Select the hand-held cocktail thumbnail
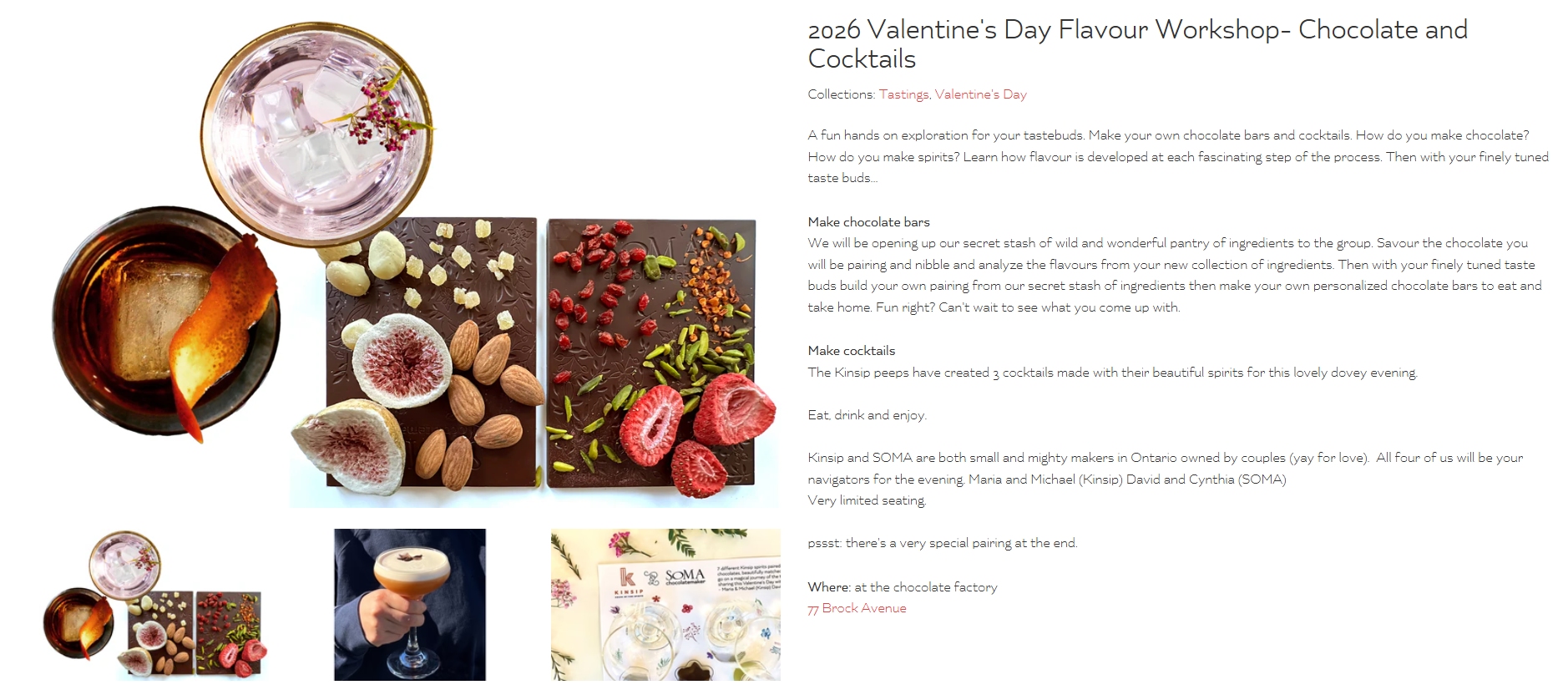The image size is (1568, 690). coord(409,604)
